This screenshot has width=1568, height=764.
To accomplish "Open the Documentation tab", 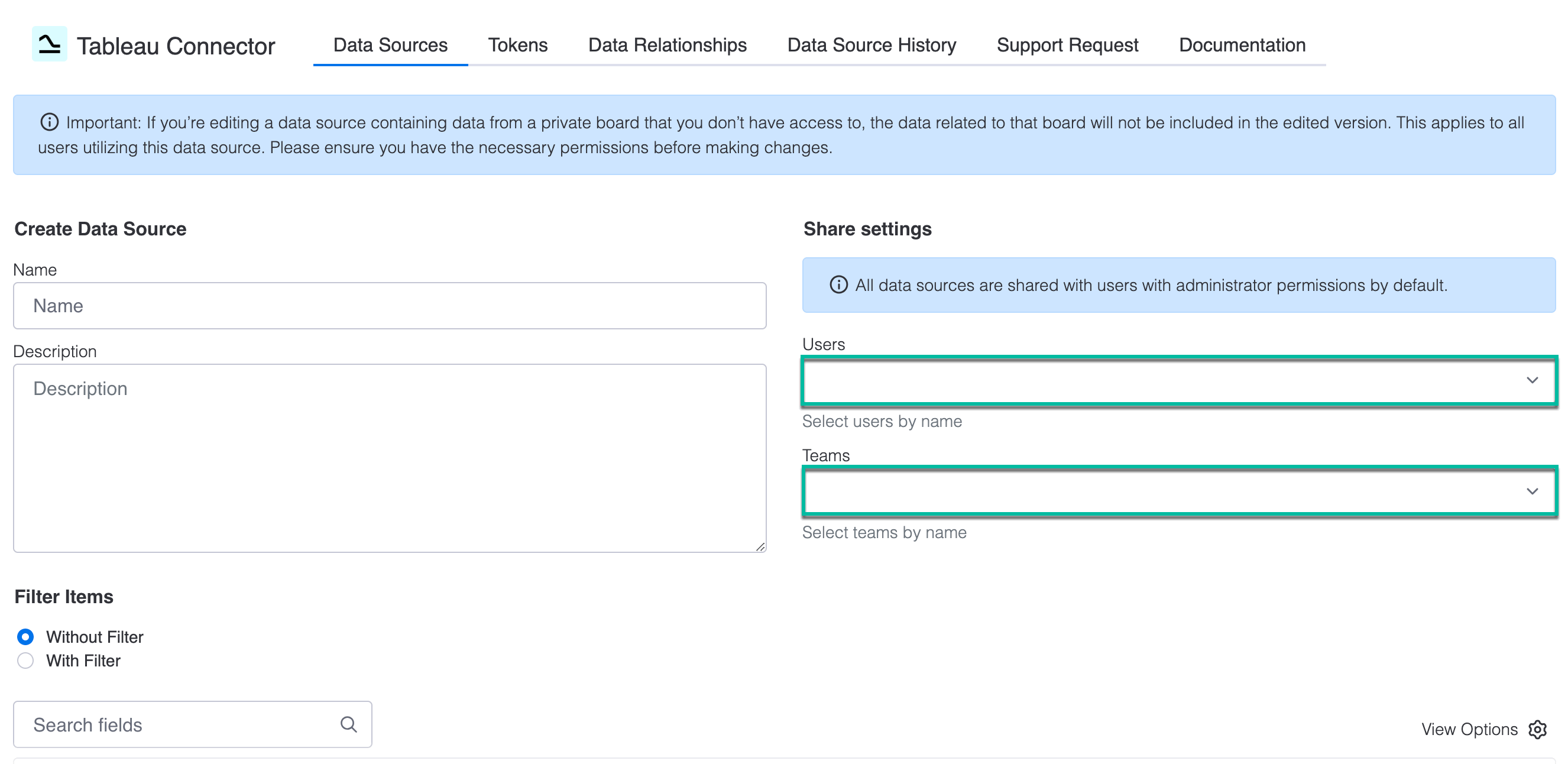I will point(1242,44).
